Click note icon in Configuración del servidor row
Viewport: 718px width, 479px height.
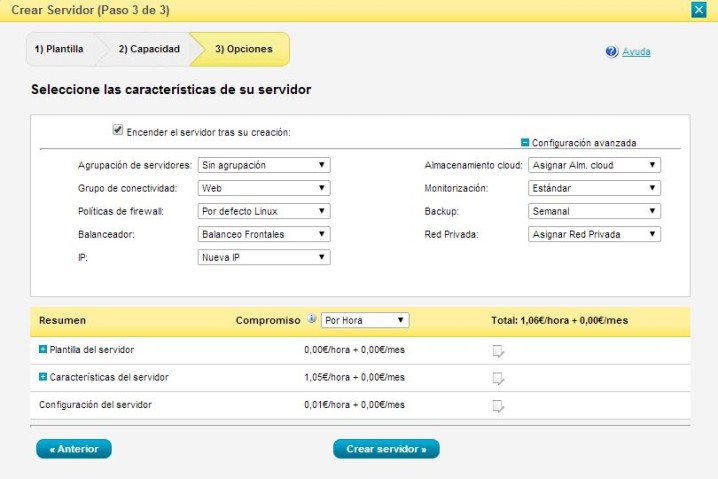coord(498,406)
